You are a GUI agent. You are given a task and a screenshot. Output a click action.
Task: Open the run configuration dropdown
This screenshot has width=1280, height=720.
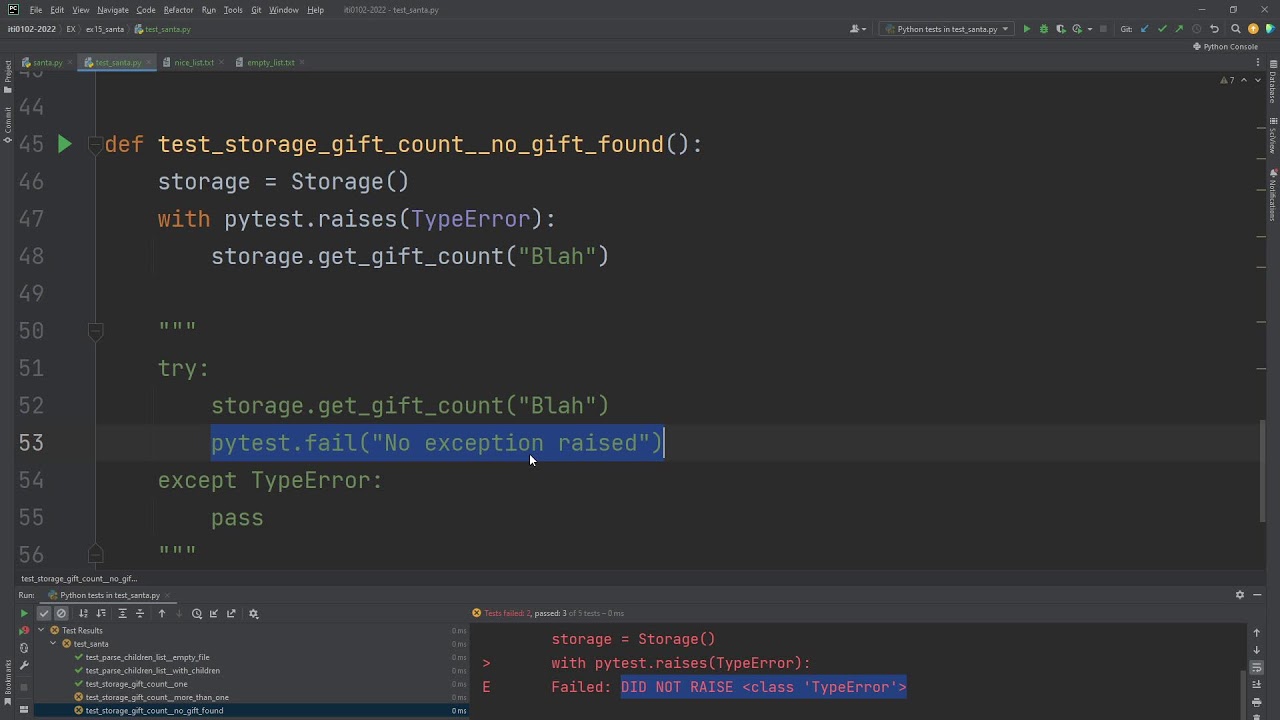(947, 29)
